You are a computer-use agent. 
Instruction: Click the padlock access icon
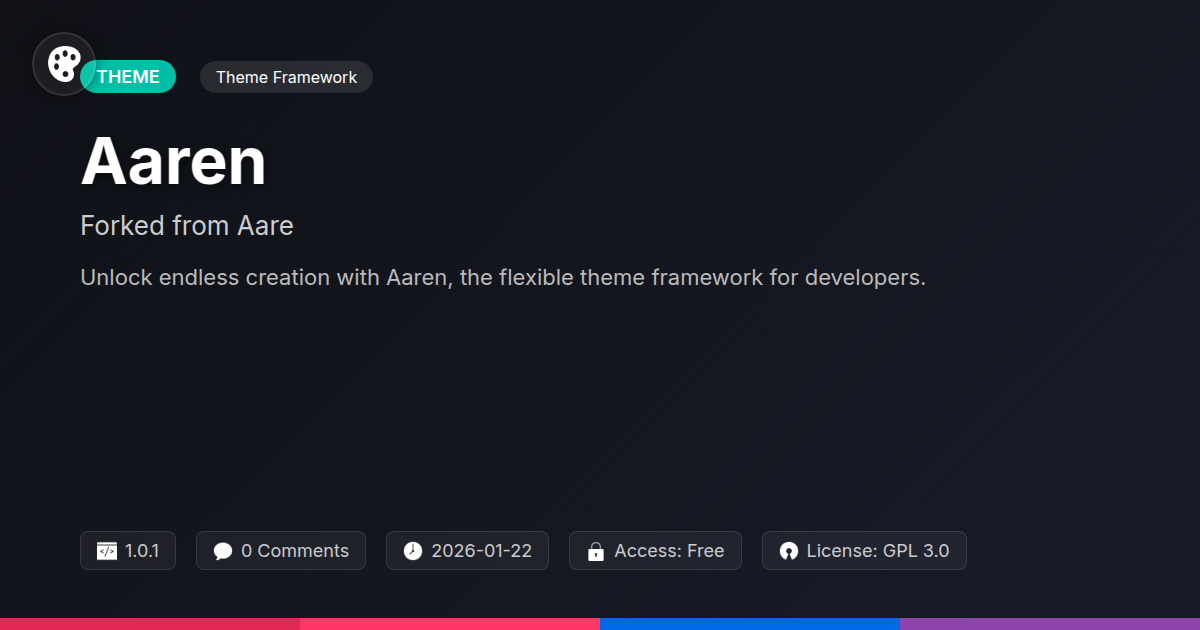tap(596, 551)
